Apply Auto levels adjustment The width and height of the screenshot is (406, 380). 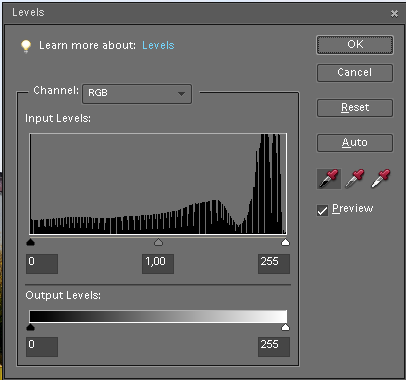[355, 143]
